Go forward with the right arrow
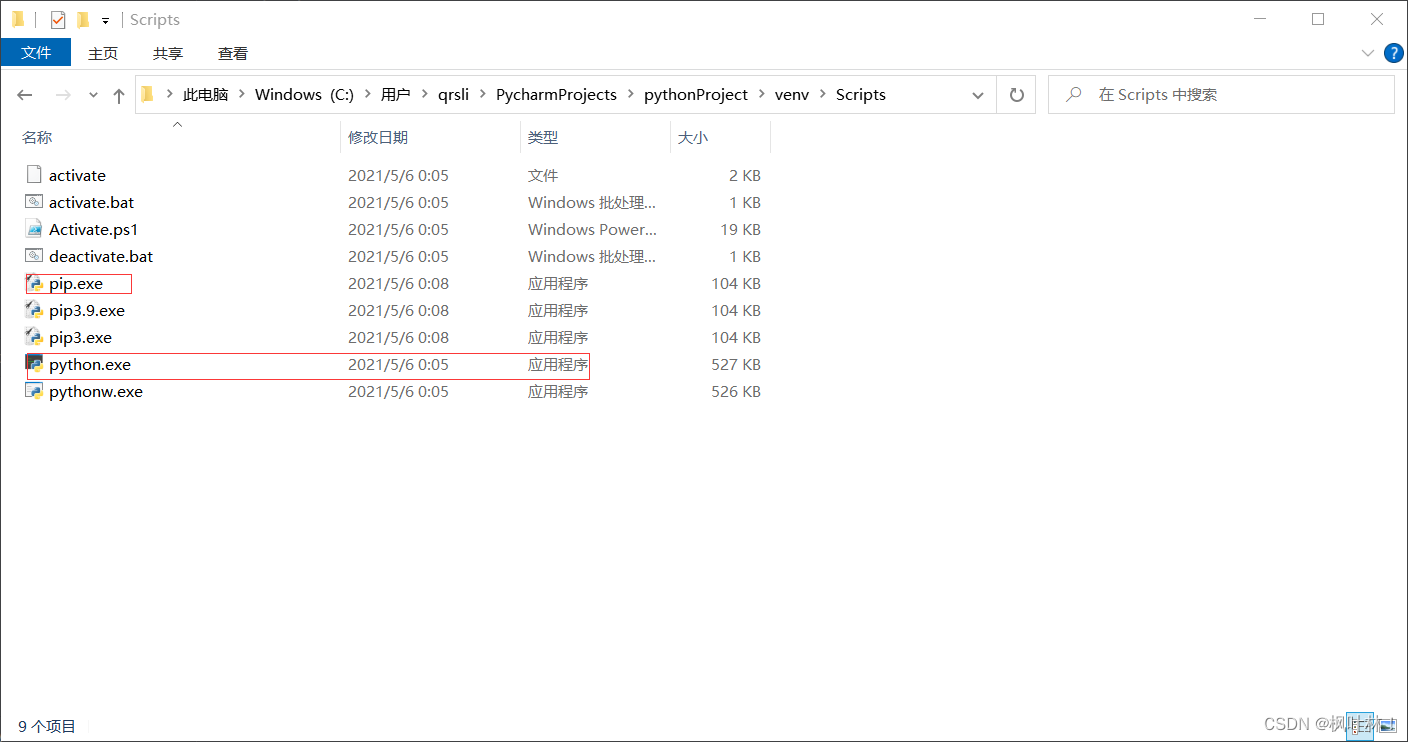The height and width of the screenshot is (742, 1408). click(62, 95)
